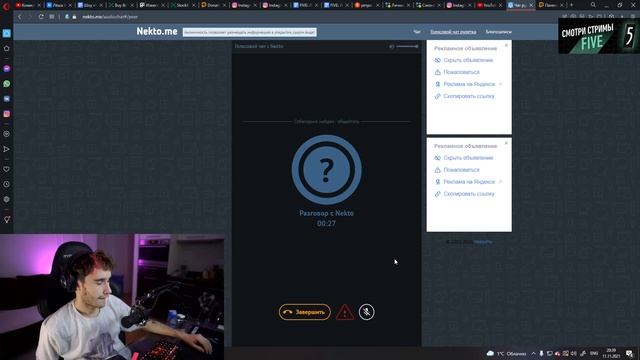Viewport: 640px width, 360px height.
Task: Open Instagram in the Opera sidebar
Action: 7,114
